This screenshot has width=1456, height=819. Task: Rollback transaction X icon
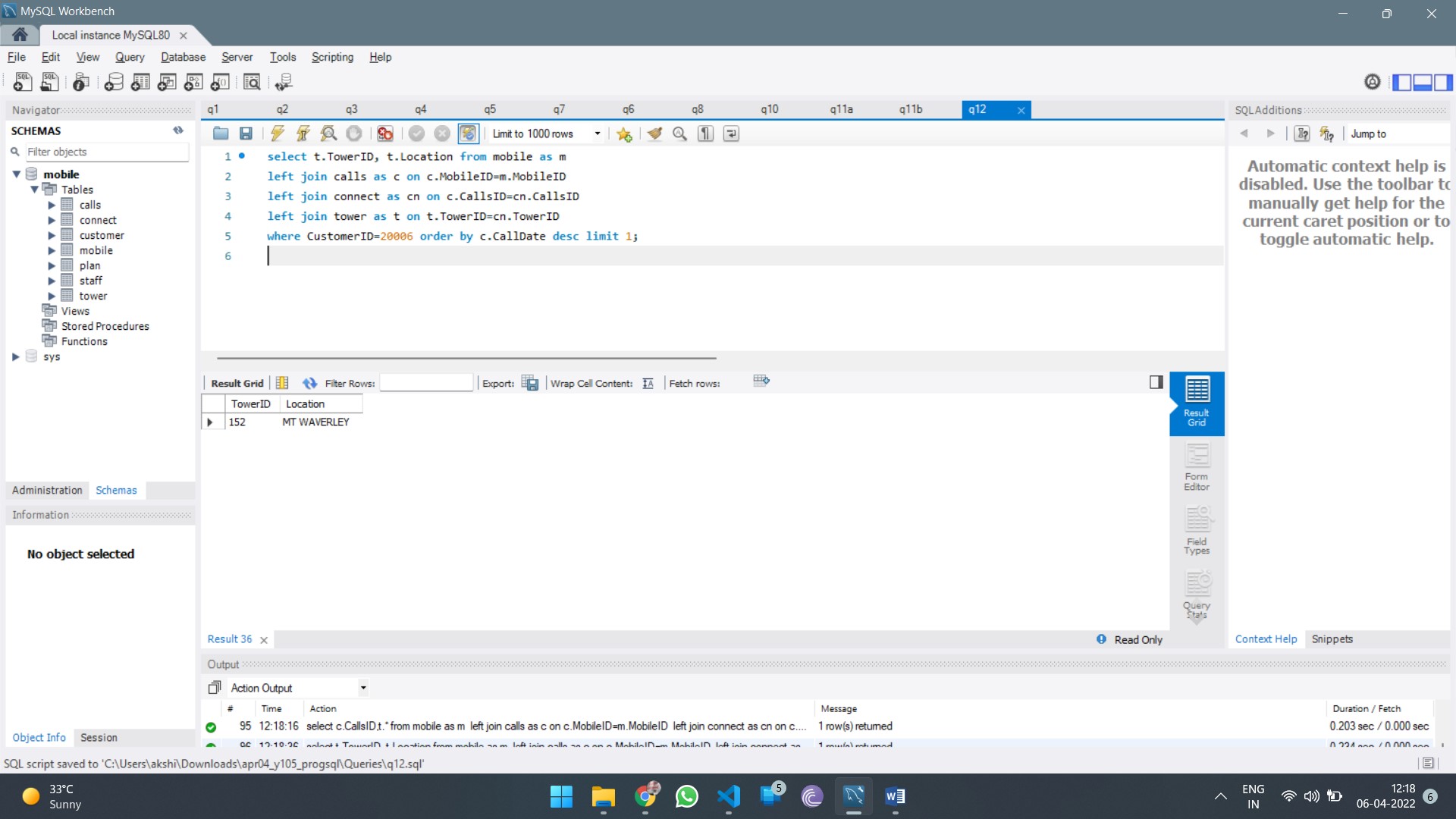(x=442, y=133)
